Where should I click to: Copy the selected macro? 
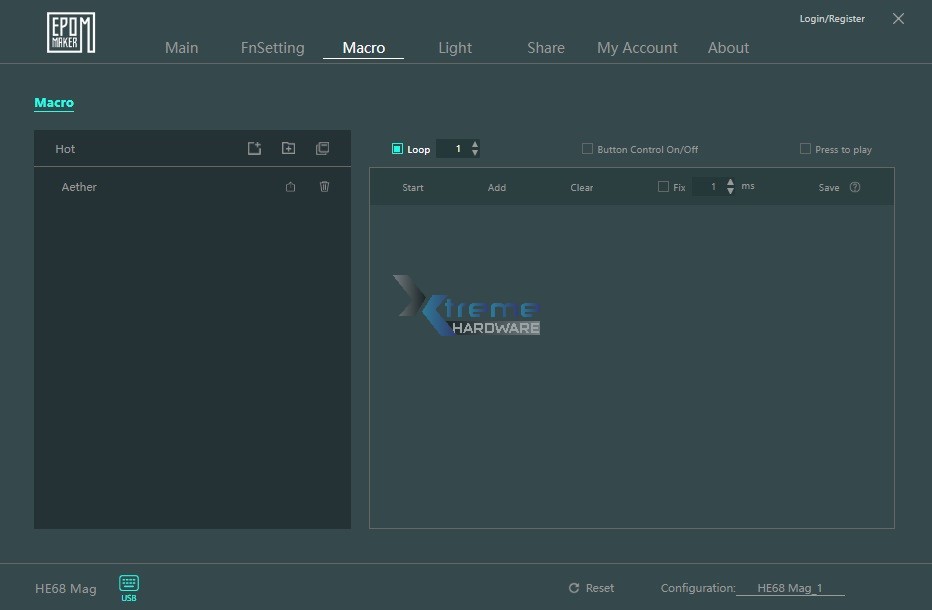(x=322, y=148)
